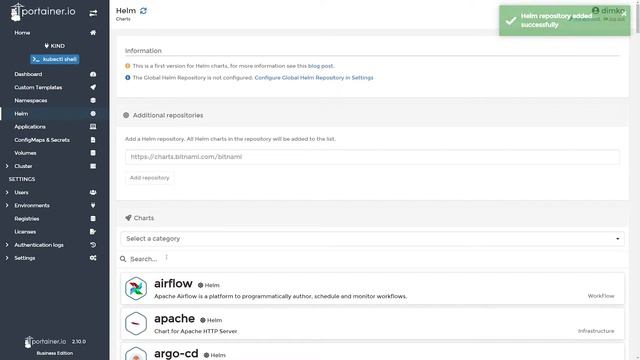Viewport: 640px width, 360px height.
Task: Click the dimko user avatar icon
Action: (x=596, y=10)
